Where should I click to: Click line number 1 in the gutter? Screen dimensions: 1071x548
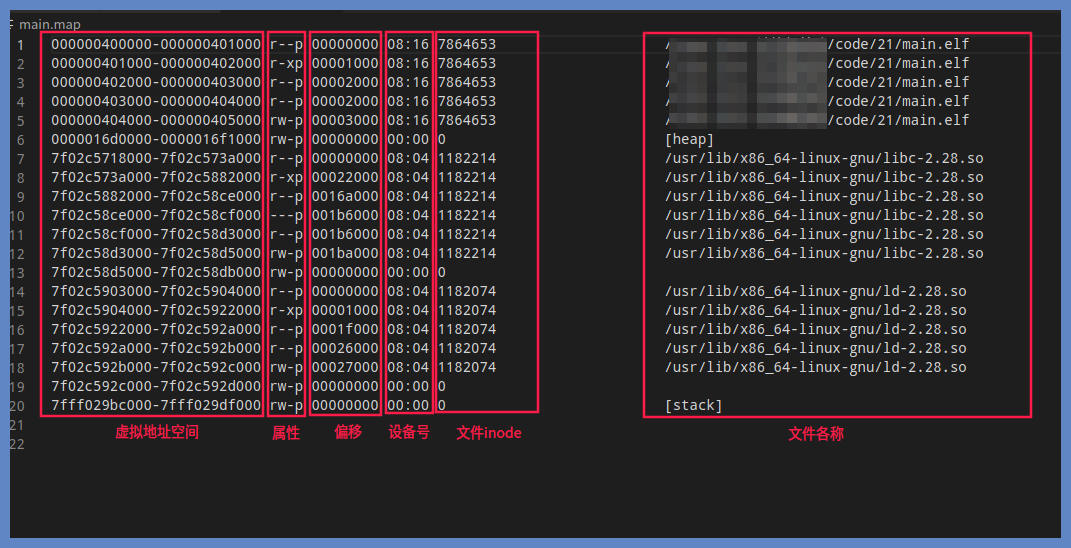20,44
